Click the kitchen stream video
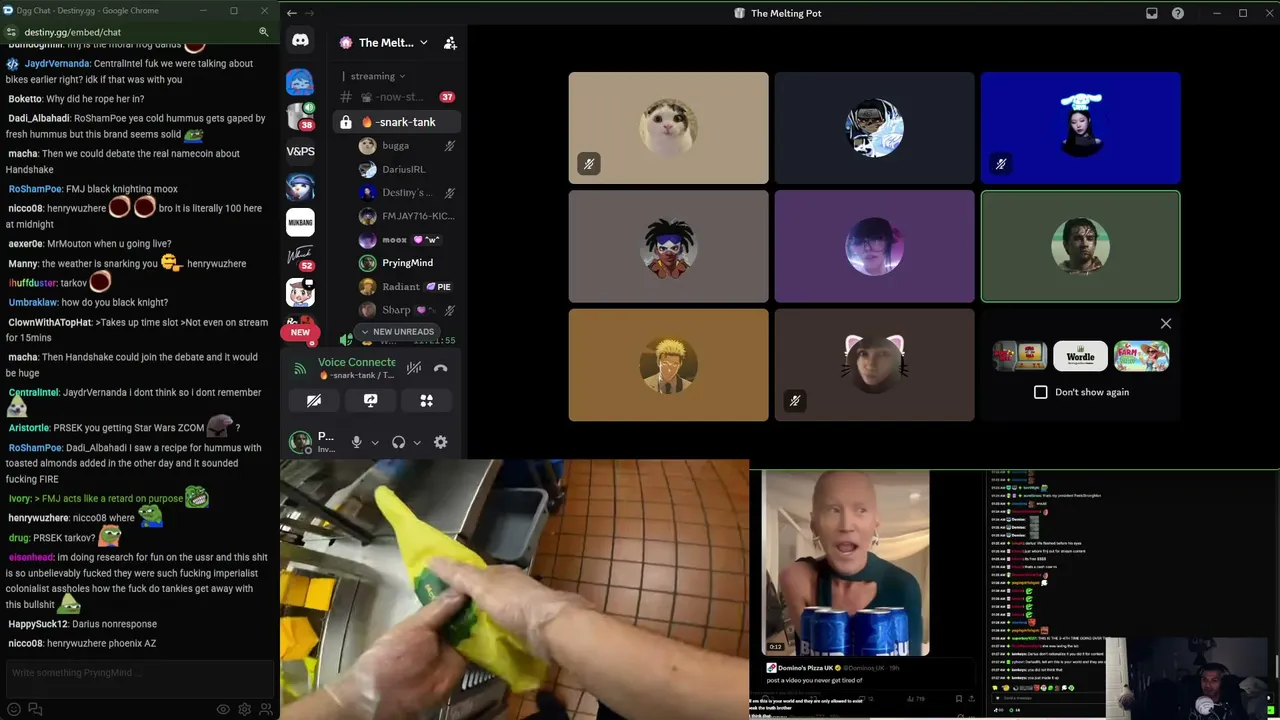The width and height of the screenshot is (1280, 720). (514, 590)
